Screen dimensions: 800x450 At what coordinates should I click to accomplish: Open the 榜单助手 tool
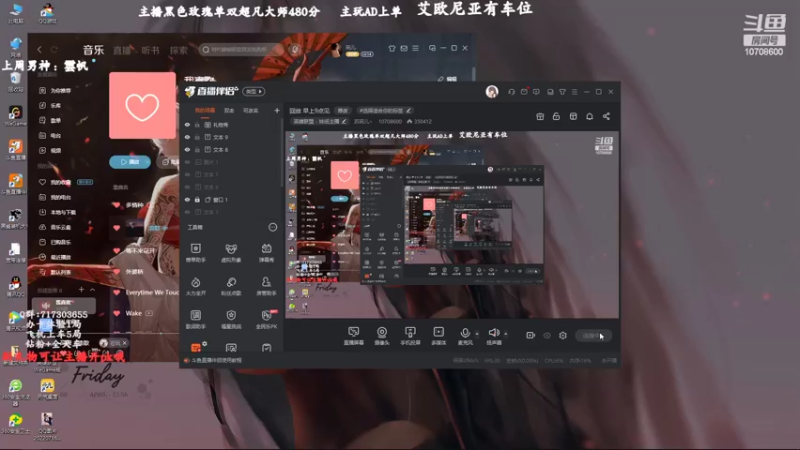pyautogui.click(x=195, y=253)
